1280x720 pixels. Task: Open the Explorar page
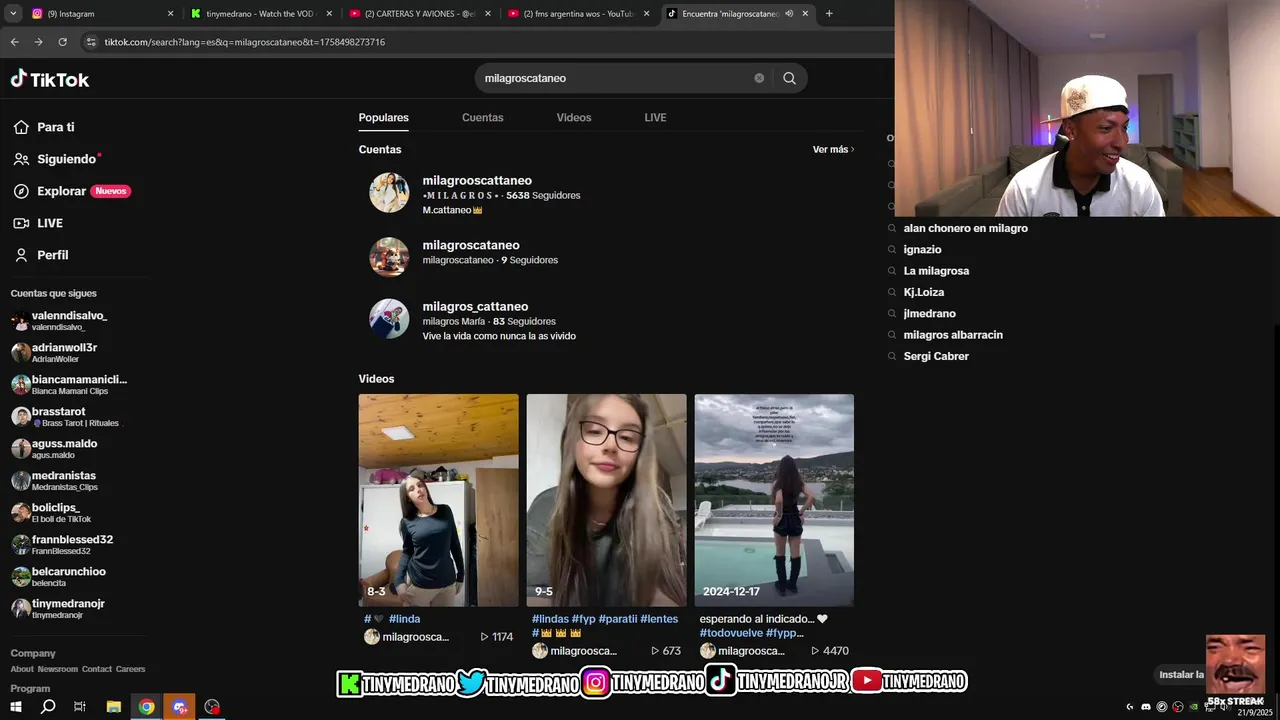(x=72, y=191)
